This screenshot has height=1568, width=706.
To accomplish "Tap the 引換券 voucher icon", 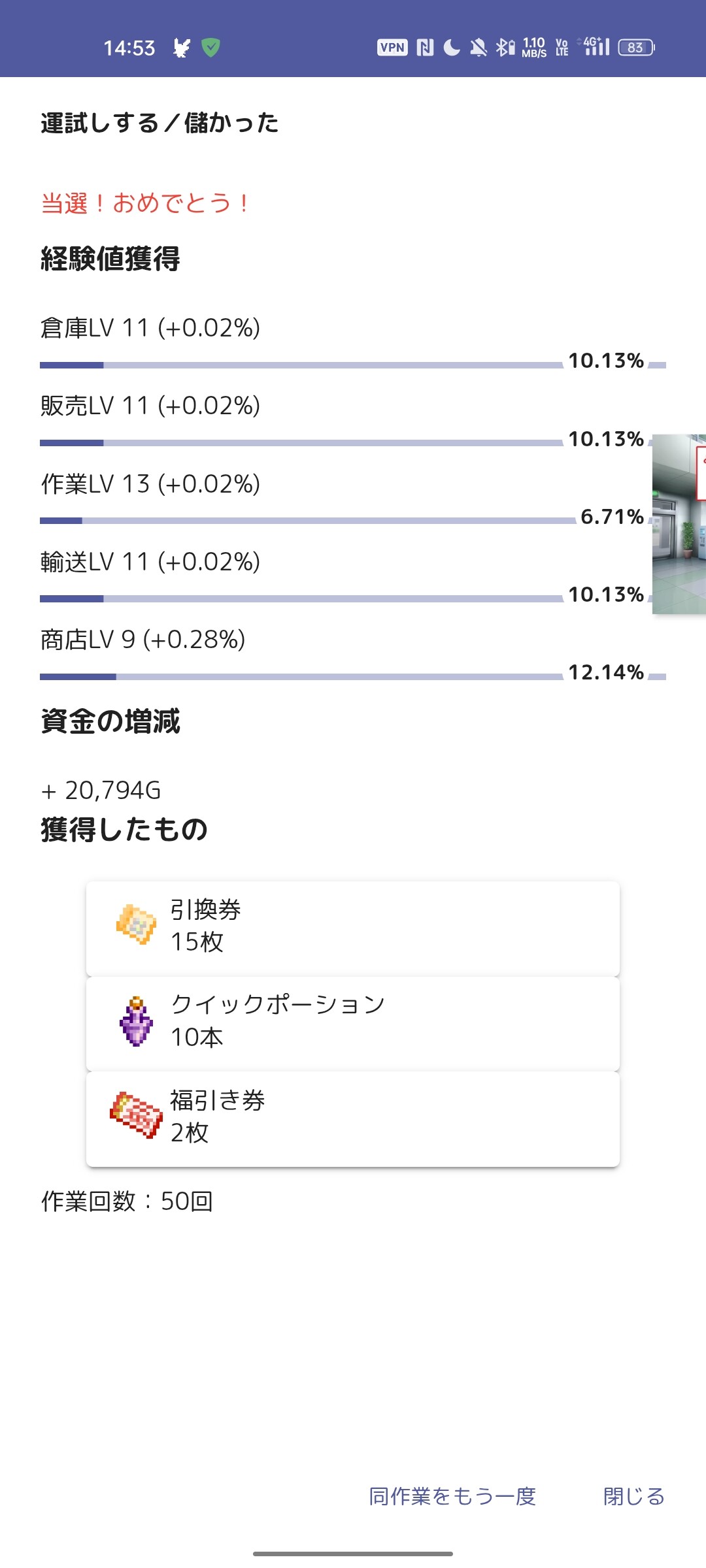I will coord(136,924).
